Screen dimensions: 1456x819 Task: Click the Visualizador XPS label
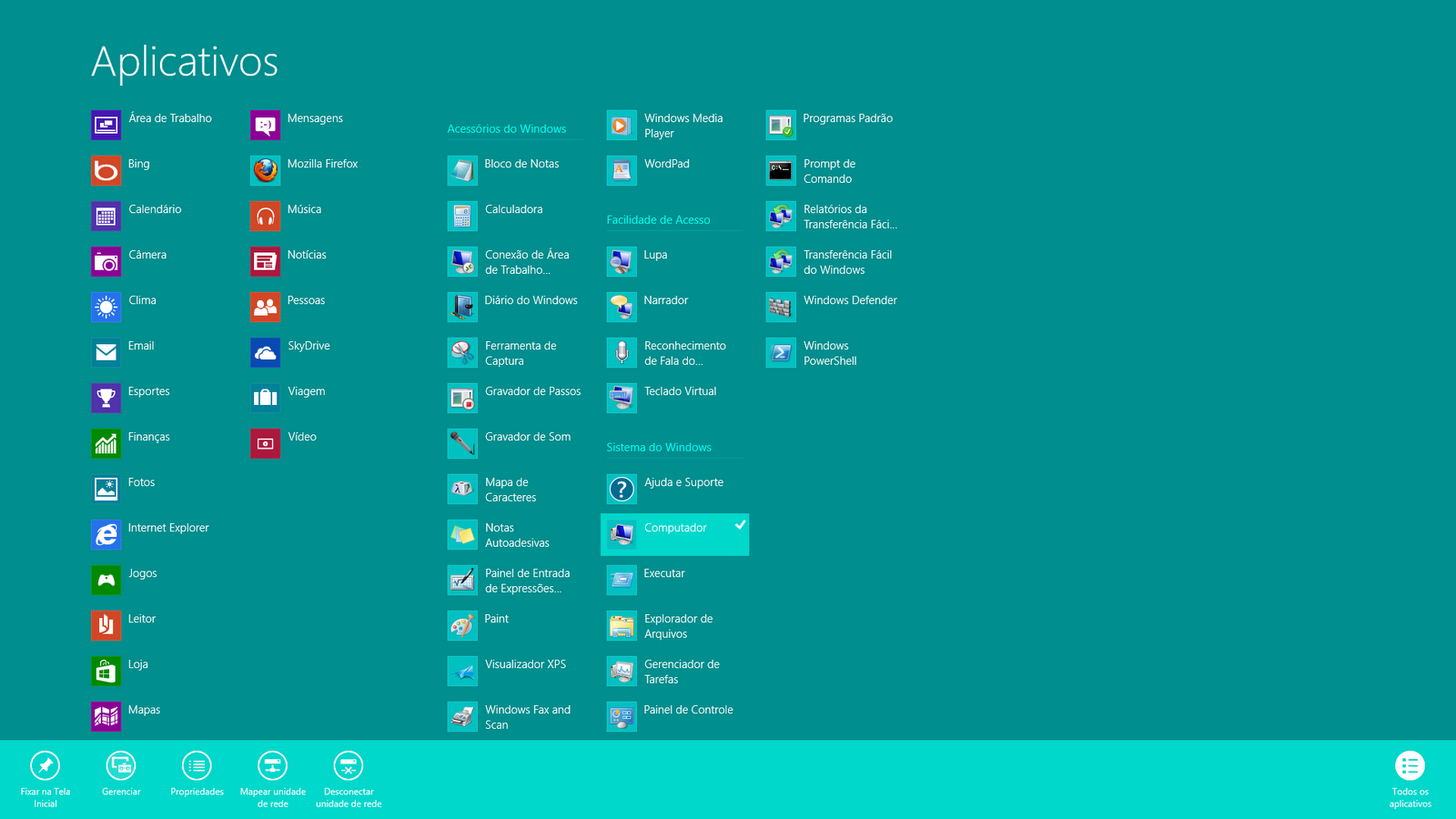[526, 664]
